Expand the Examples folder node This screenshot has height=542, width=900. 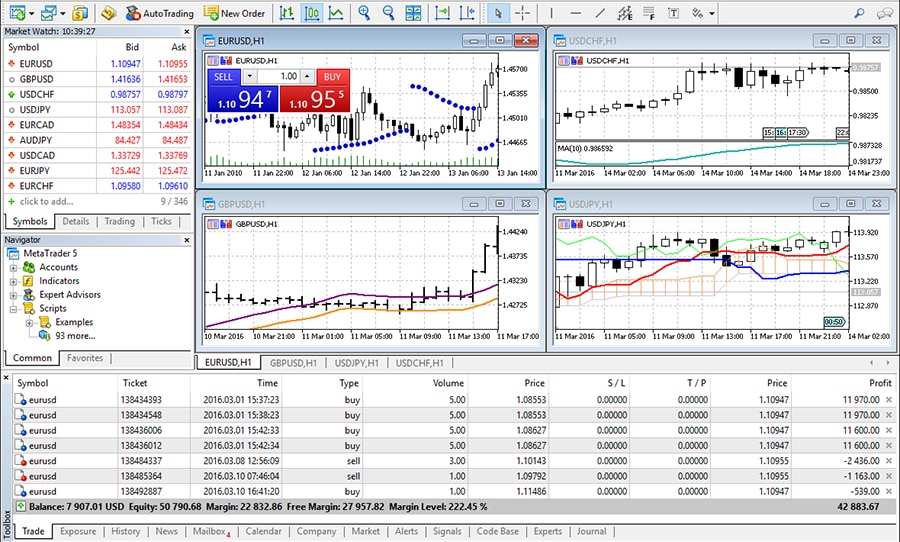(x=29, y=323)
